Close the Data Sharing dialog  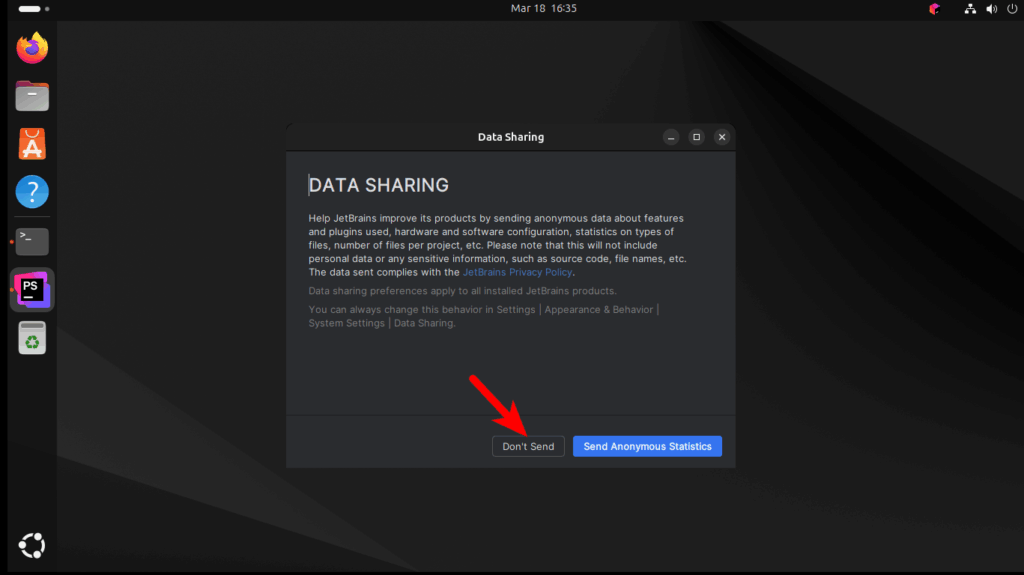[x=722, y=137]
